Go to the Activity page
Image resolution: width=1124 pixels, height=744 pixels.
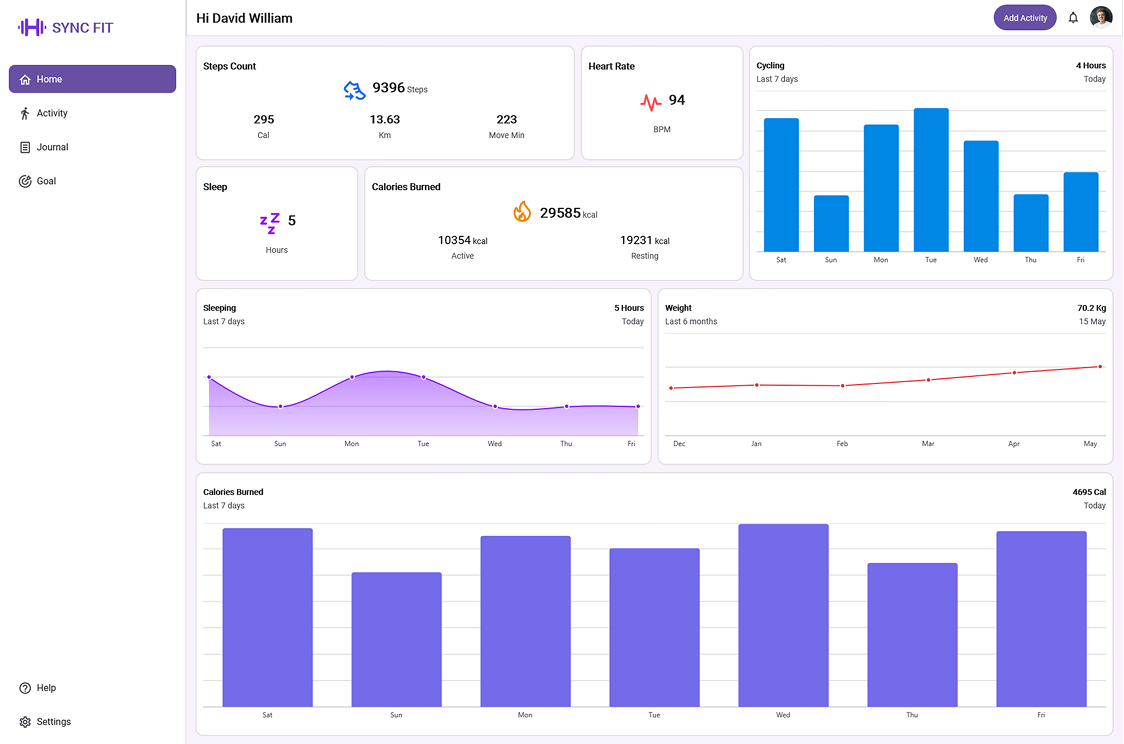pyautogui.click(x=92, y=113)
